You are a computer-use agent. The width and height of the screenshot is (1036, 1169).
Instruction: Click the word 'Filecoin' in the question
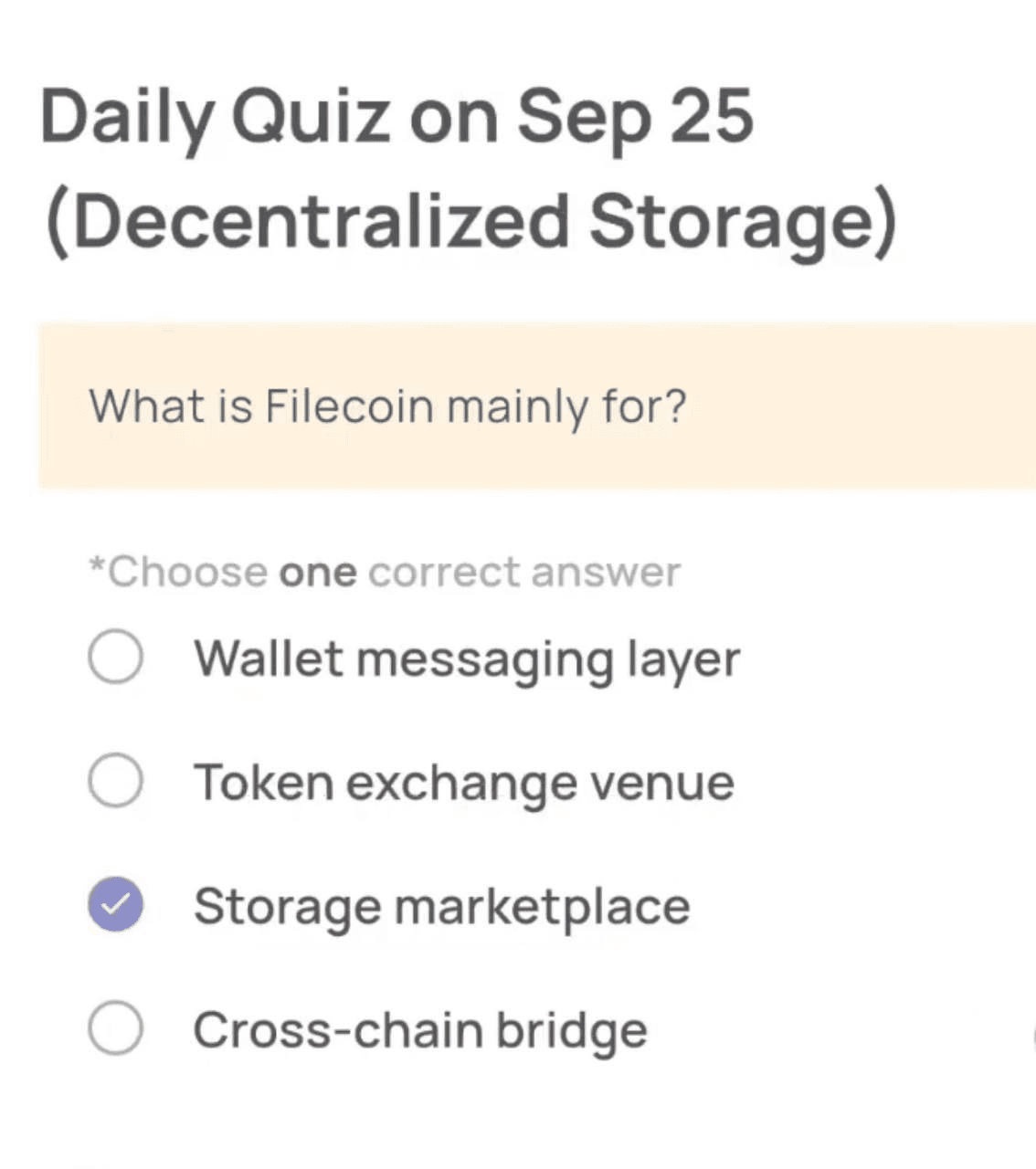(349, 405)
